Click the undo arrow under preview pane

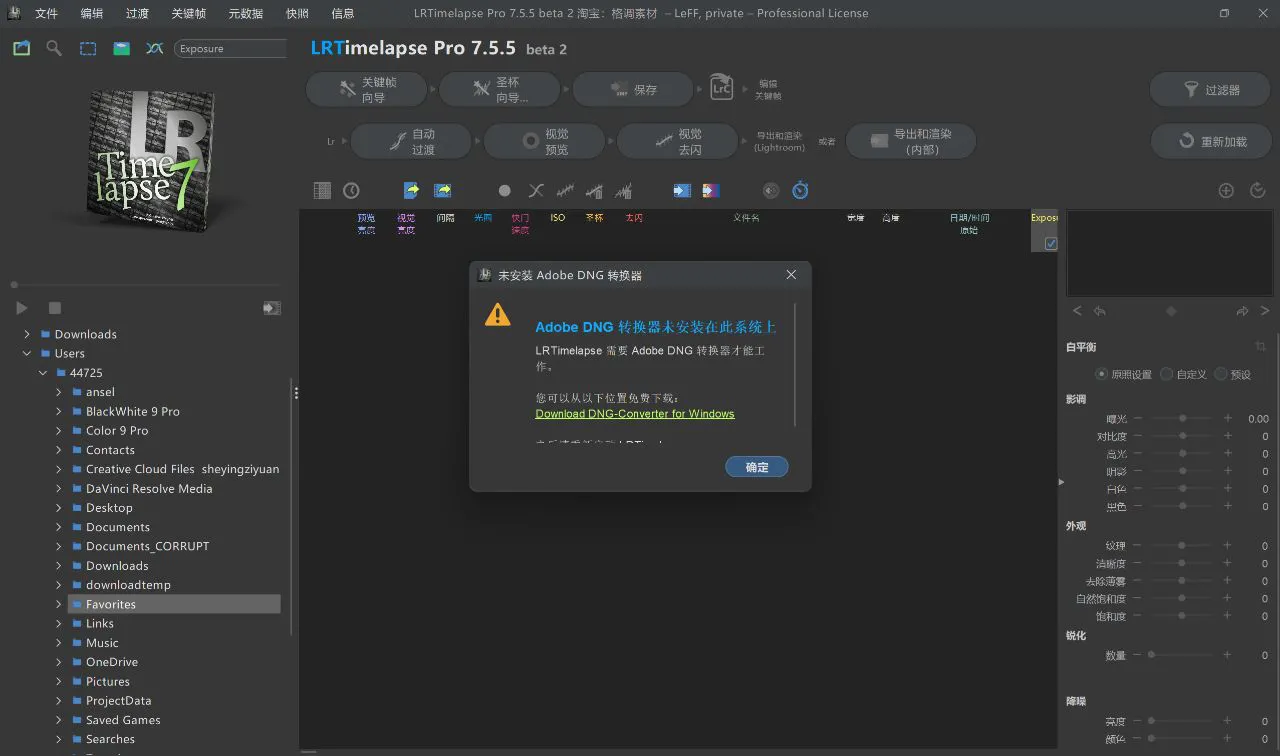[1099, 311]
